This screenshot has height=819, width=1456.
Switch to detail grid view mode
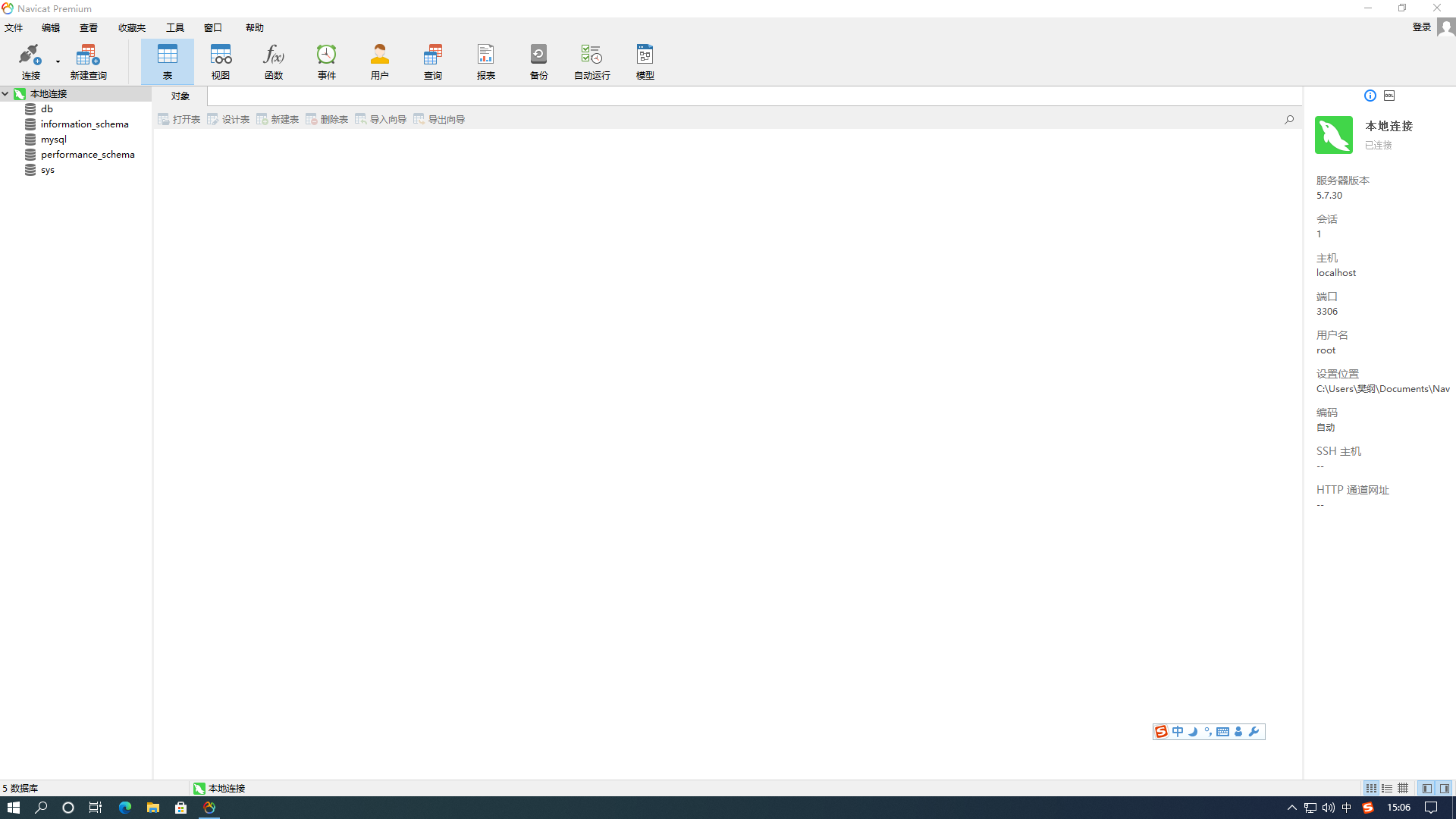(1403, 788)
